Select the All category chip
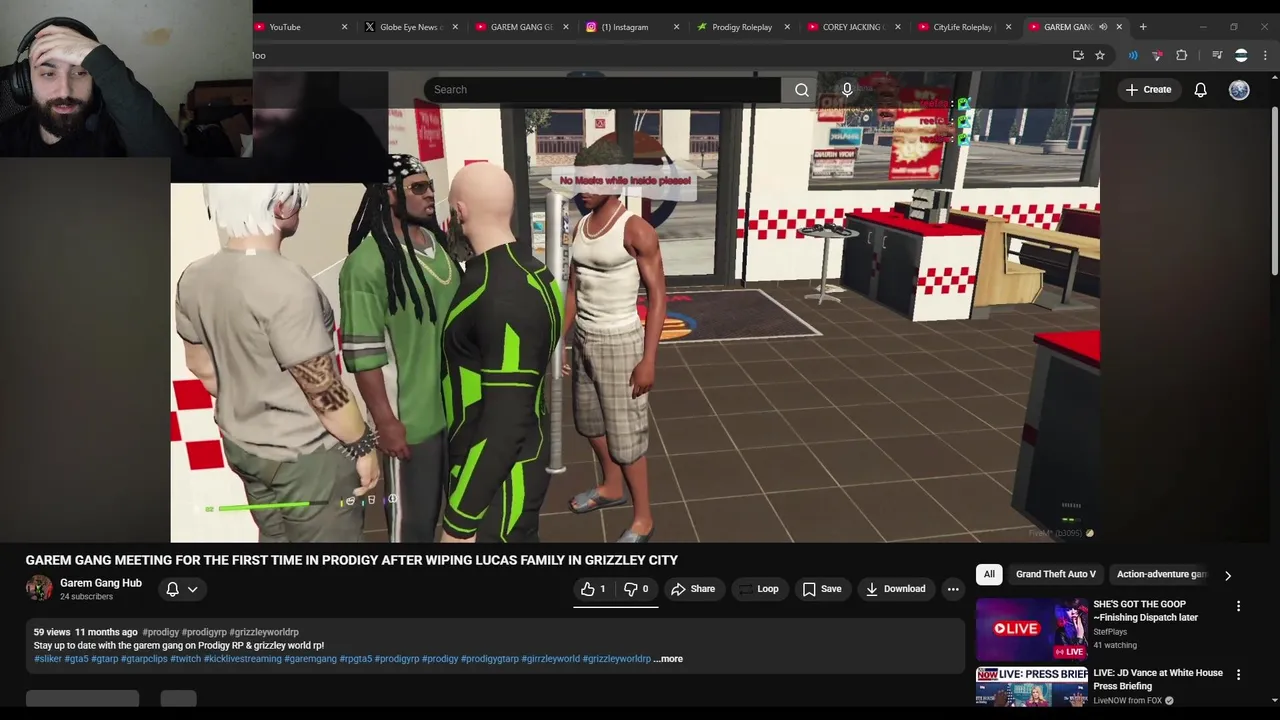Screen dimensions: 1280x720 (x=989, y=574)
